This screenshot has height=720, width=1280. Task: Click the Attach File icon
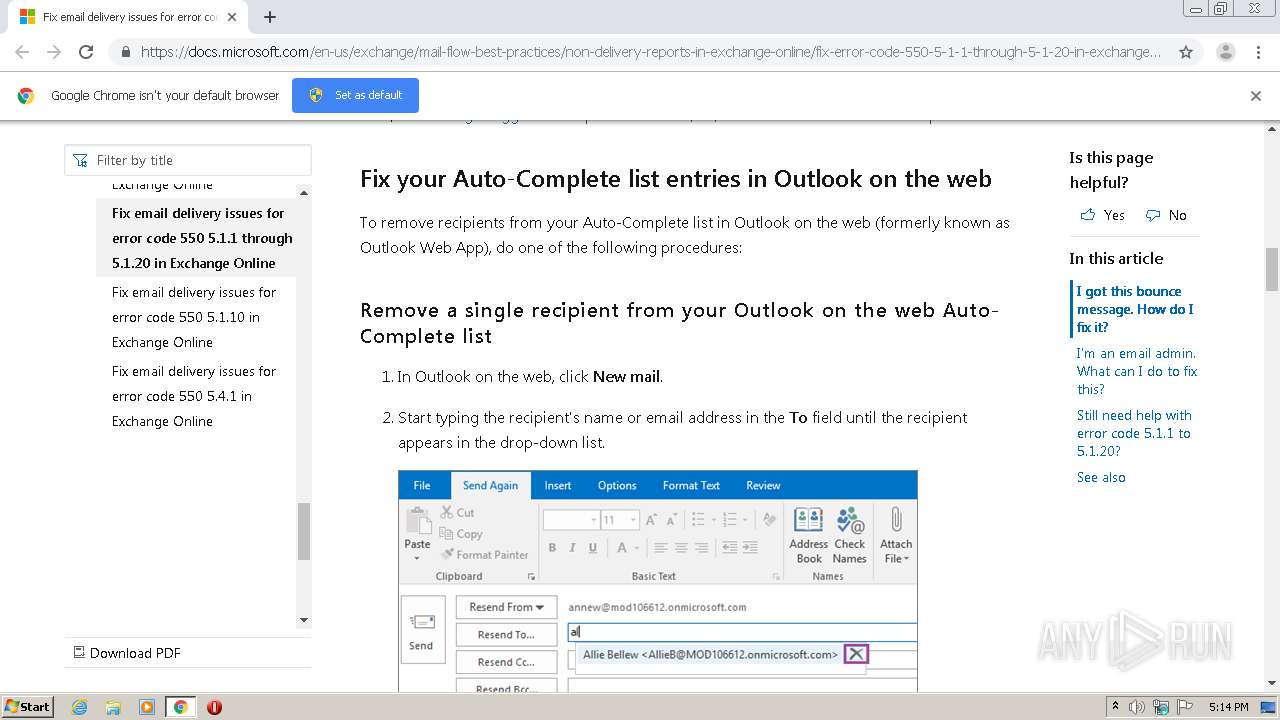click(x=896, y=534)
